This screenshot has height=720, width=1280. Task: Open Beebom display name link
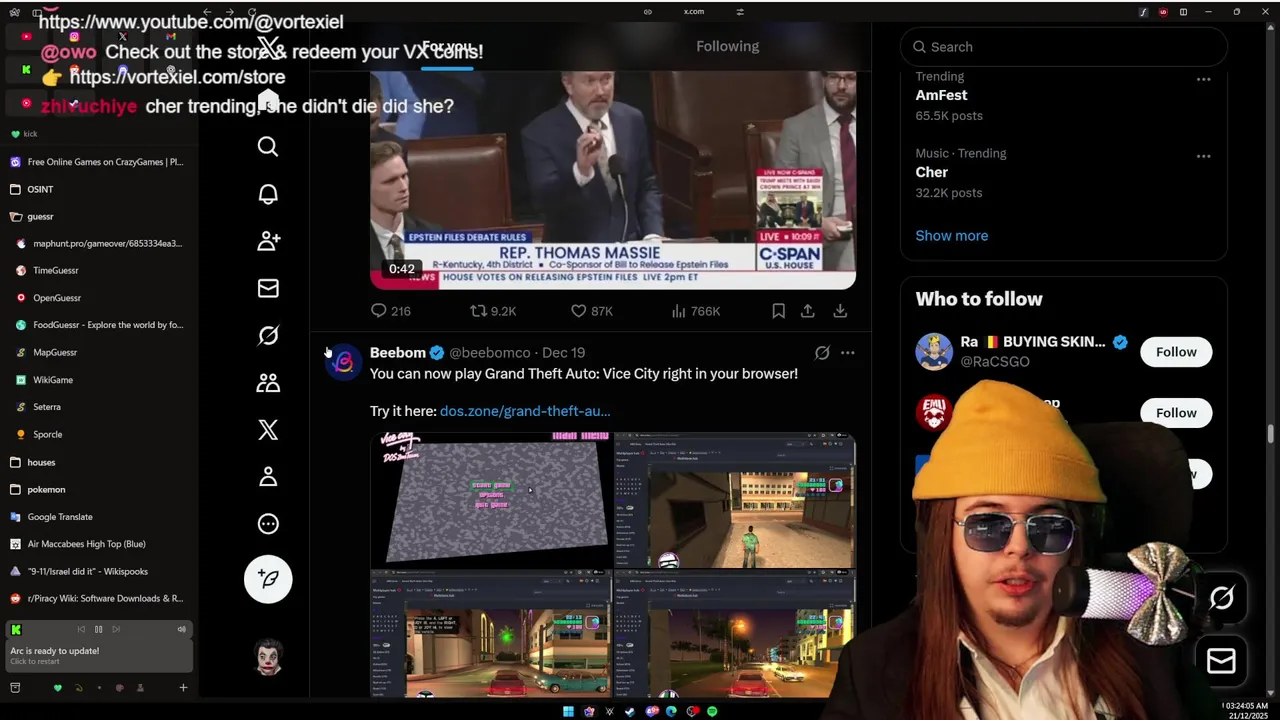(x=398, y=353)
